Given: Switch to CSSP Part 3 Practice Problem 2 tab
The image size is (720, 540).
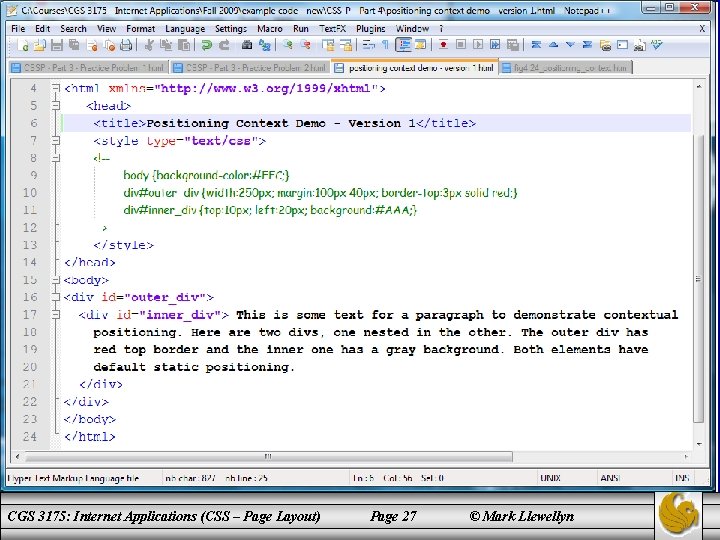Looking at the screenshot, I should point(248,68).
